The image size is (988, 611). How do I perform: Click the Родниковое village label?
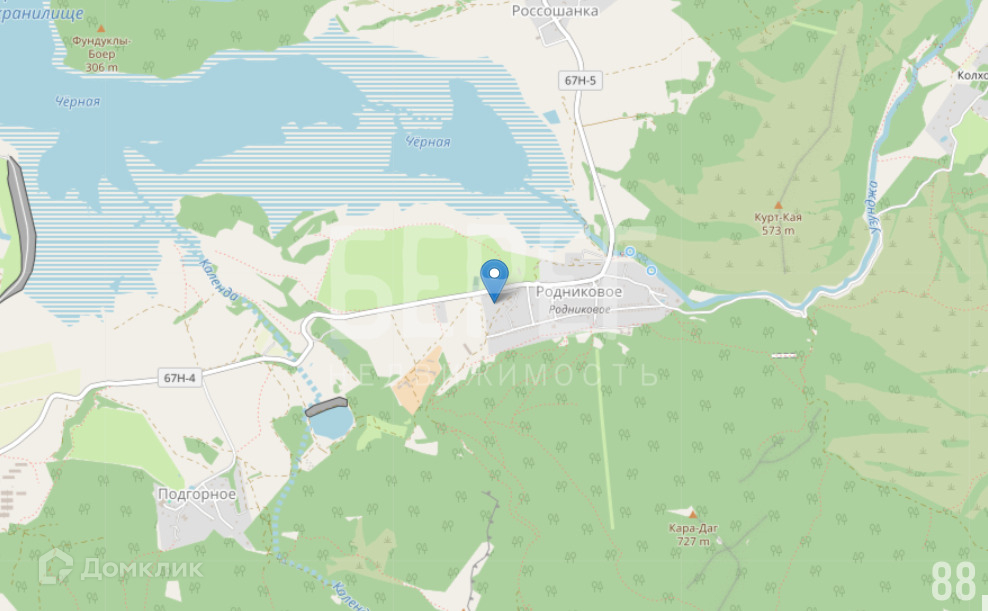tap(578, 292)
